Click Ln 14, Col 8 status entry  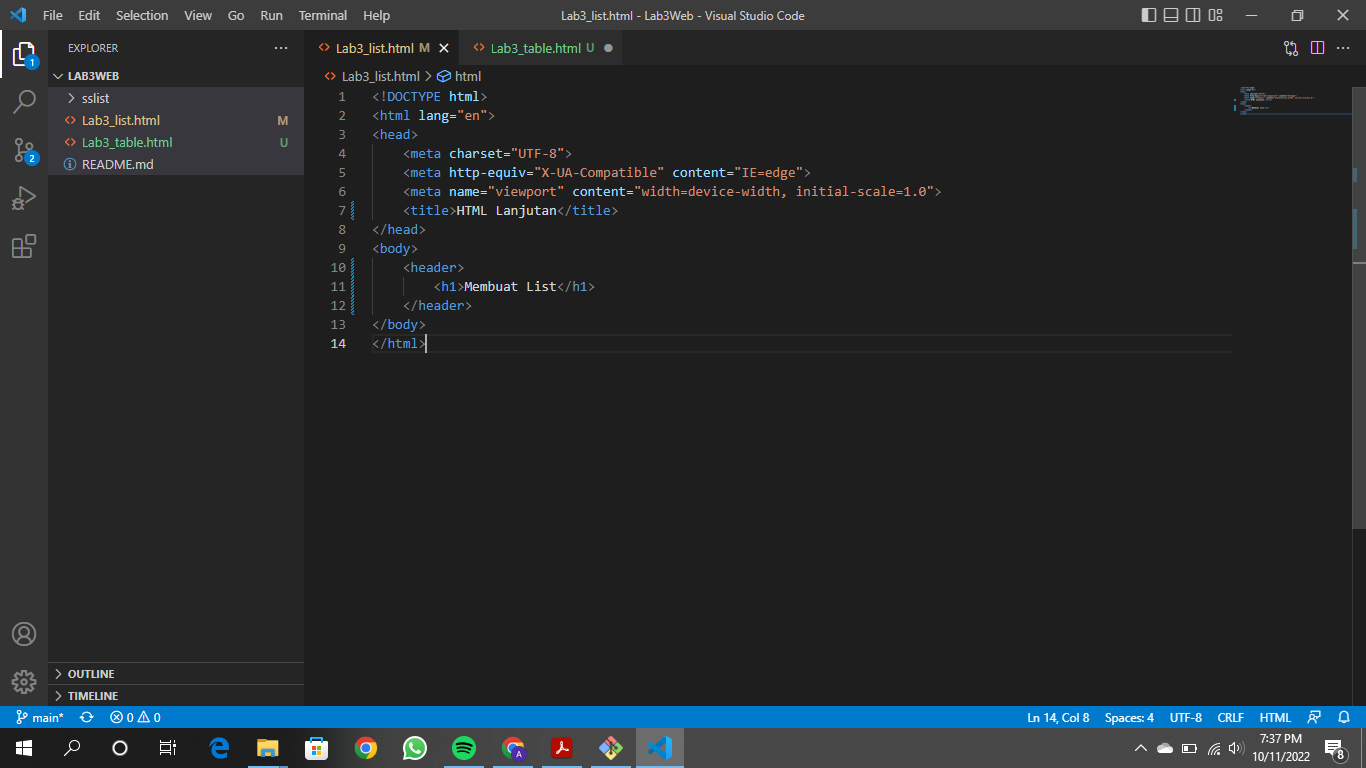(1058, 718)
